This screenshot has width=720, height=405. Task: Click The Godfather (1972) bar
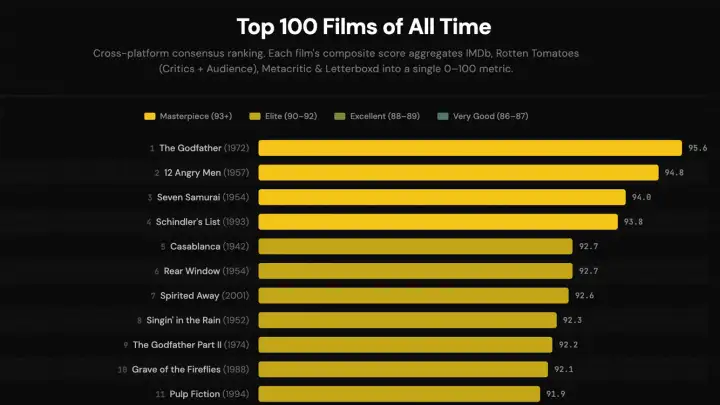click(x=470, y=148)
